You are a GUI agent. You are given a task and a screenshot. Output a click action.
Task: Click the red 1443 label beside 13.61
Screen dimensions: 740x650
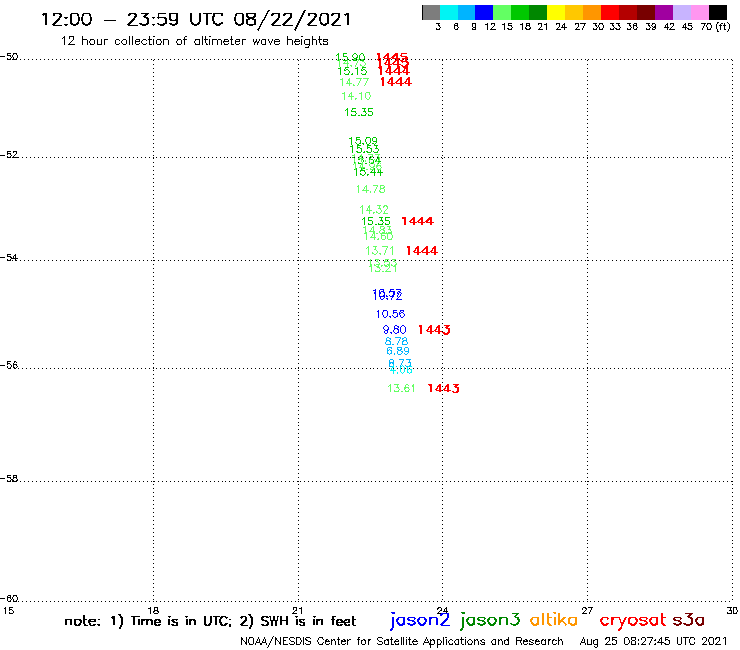click(443, 388)
